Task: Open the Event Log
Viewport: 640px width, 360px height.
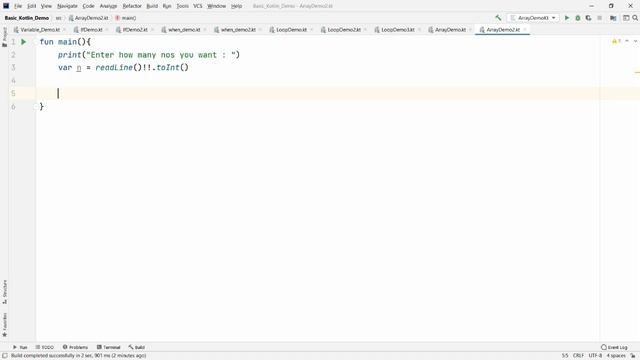Action: (614, 347)
